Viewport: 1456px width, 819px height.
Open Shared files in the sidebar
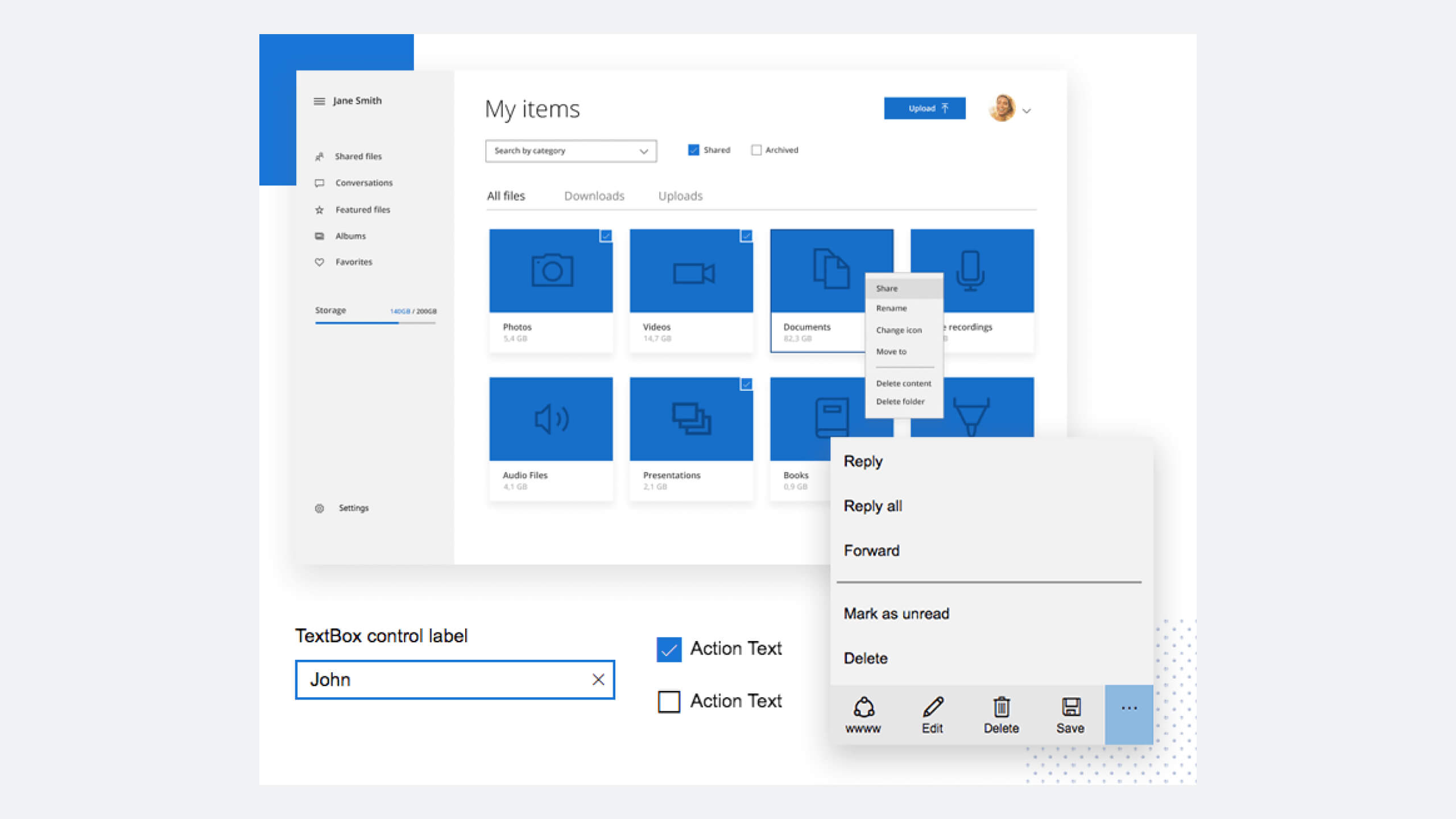tap(358, 156)
